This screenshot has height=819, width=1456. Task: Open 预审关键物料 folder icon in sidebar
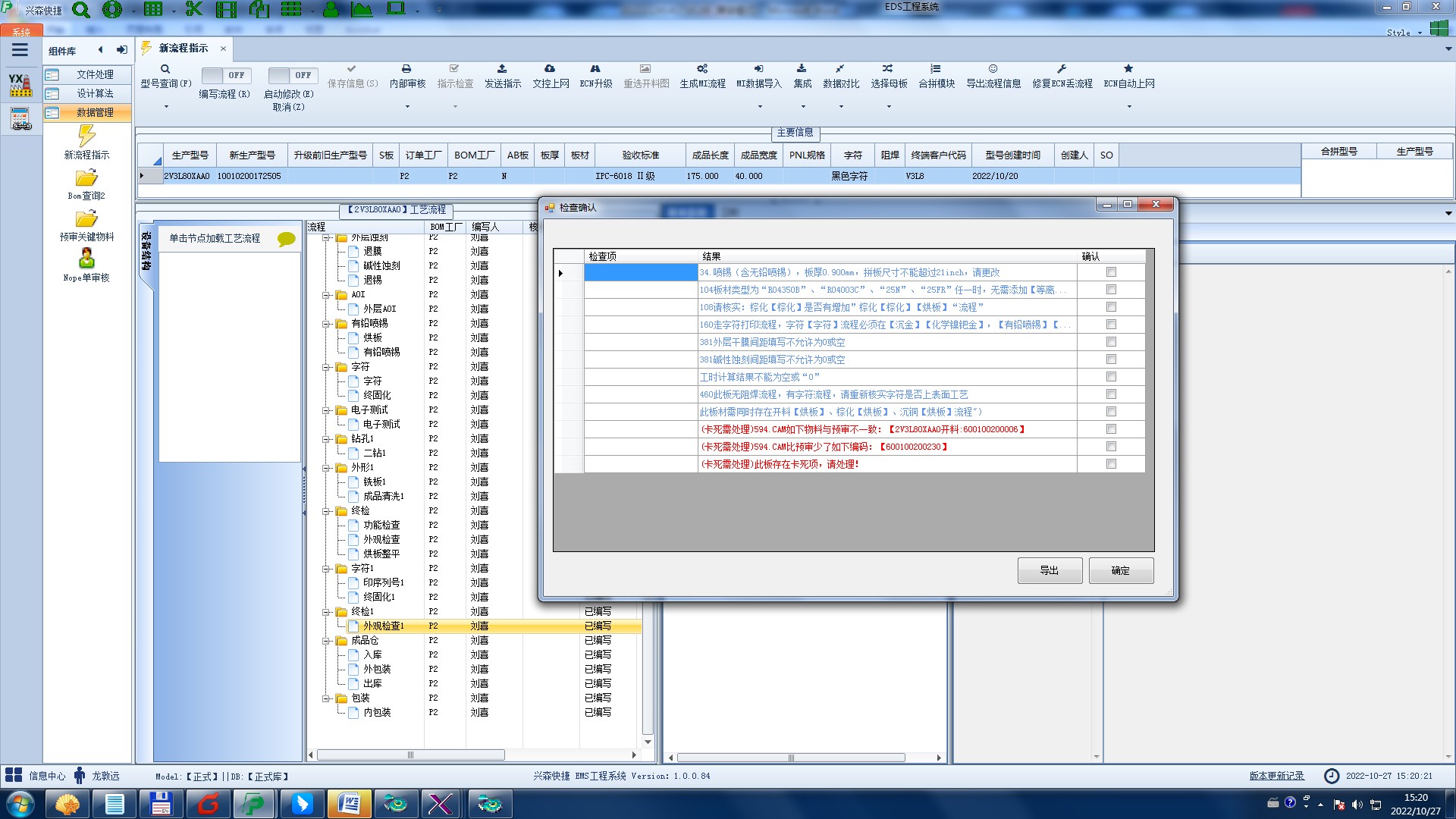click(86, 219)
